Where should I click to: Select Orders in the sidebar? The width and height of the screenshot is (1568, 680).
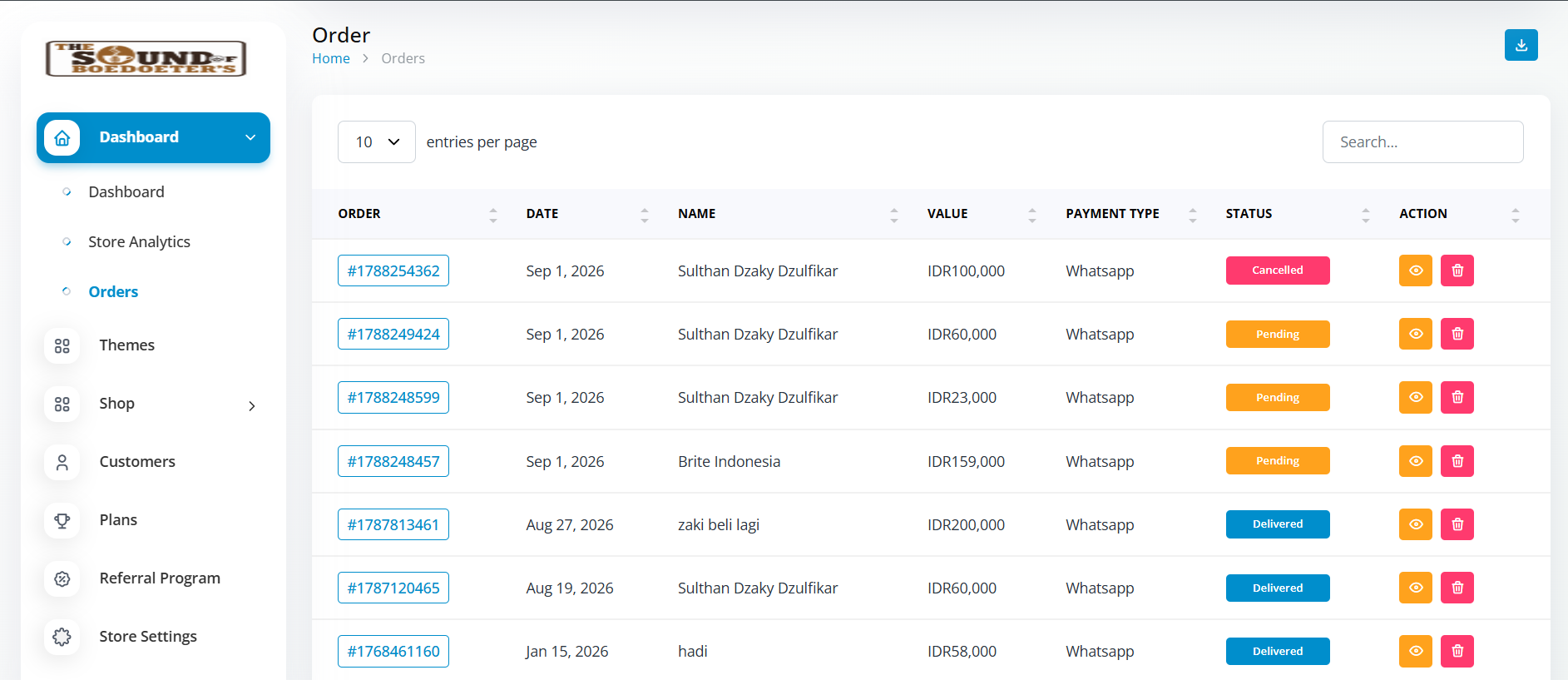point(113,291)
